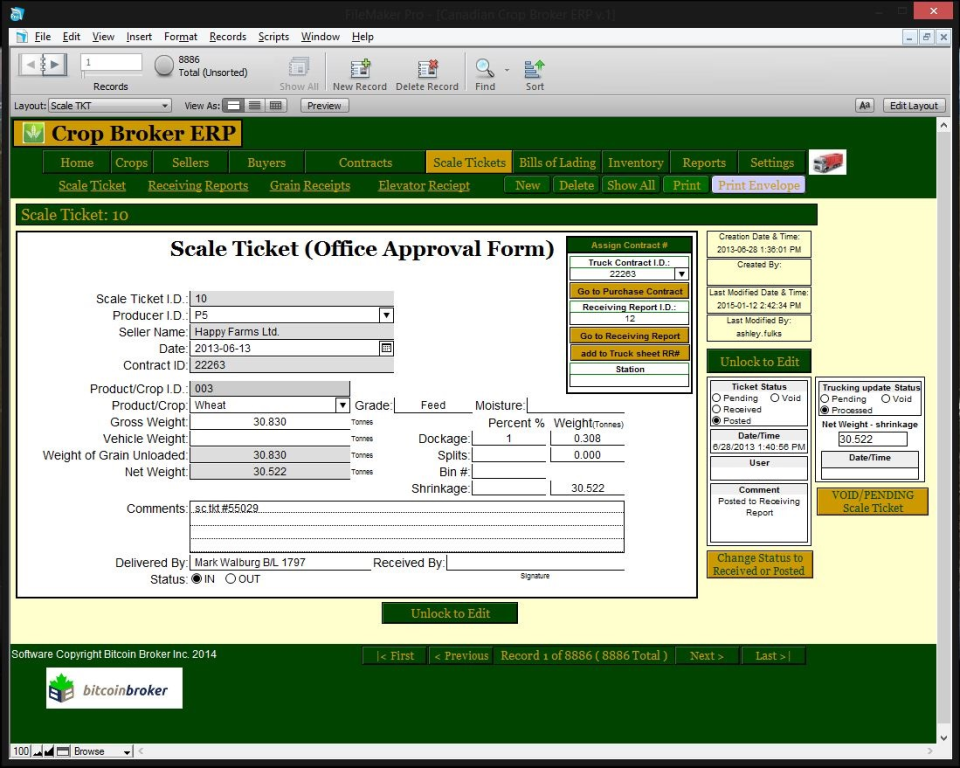Open the File menu

tap(42, 37)
